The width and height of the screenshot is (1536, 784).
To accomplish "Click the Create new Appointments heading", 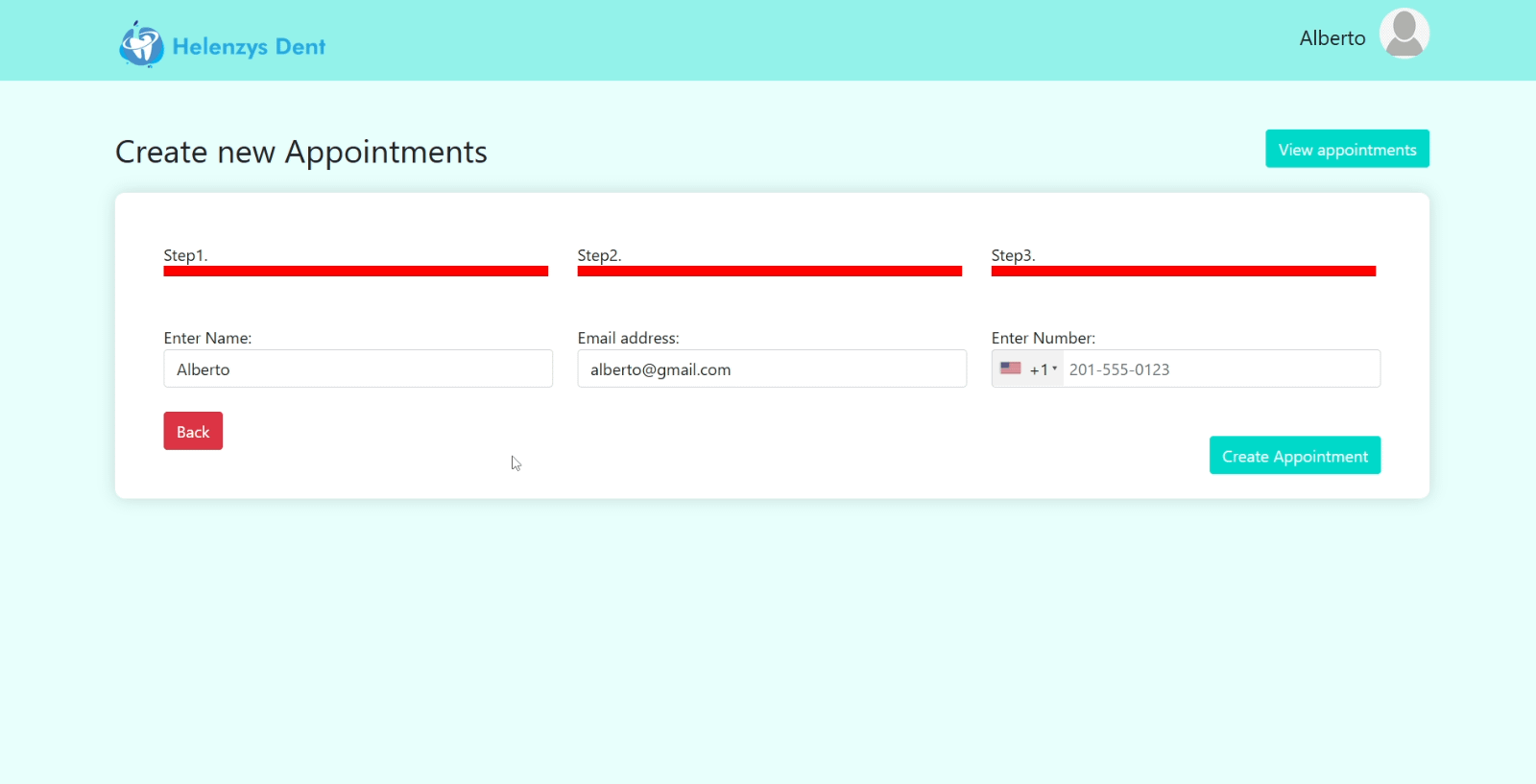I will pos(301,152).
